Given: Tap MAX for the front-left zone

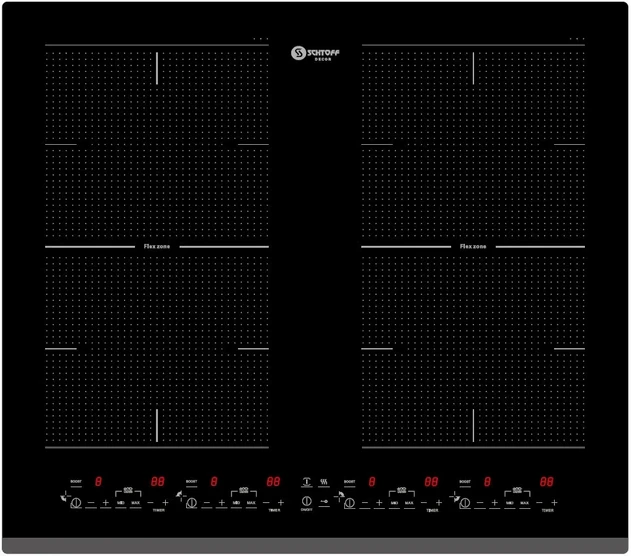Looking at the screenshot, I should [136, 503].
